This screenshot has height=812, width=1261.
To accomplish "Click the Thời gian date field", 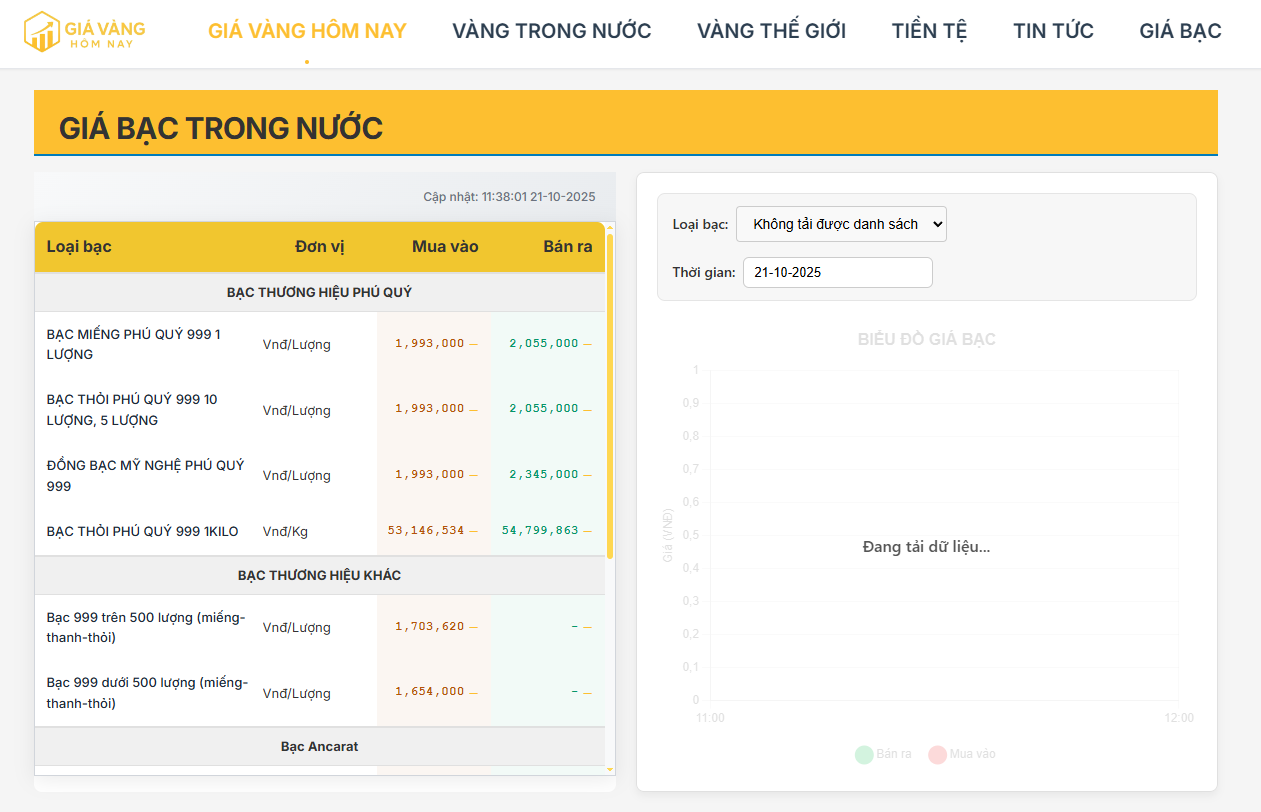I will click(837, 272).
